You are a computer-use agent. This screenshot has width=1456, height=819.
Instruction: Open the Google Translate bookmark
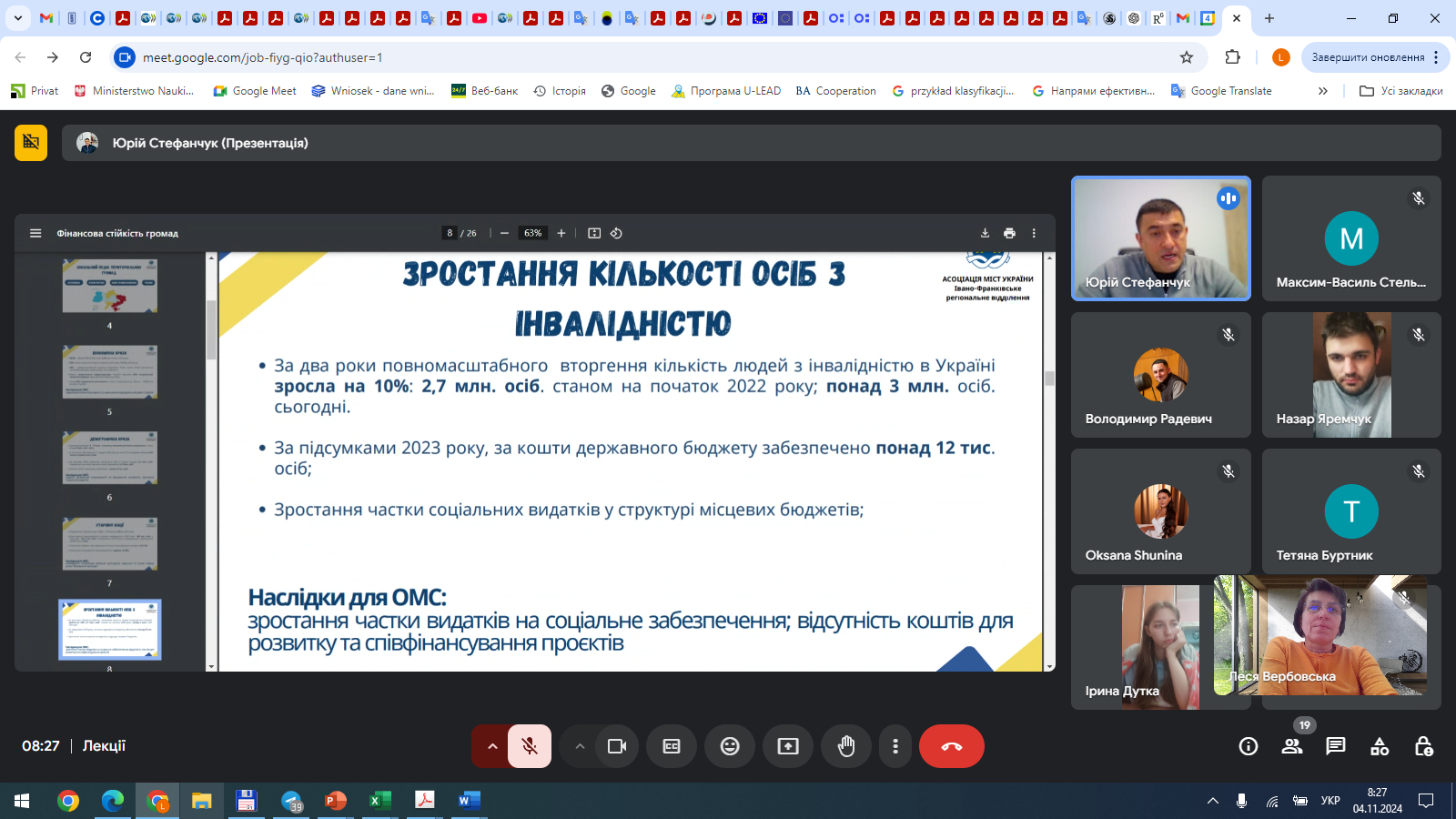pyautogui.click(x=1221, y=91)
